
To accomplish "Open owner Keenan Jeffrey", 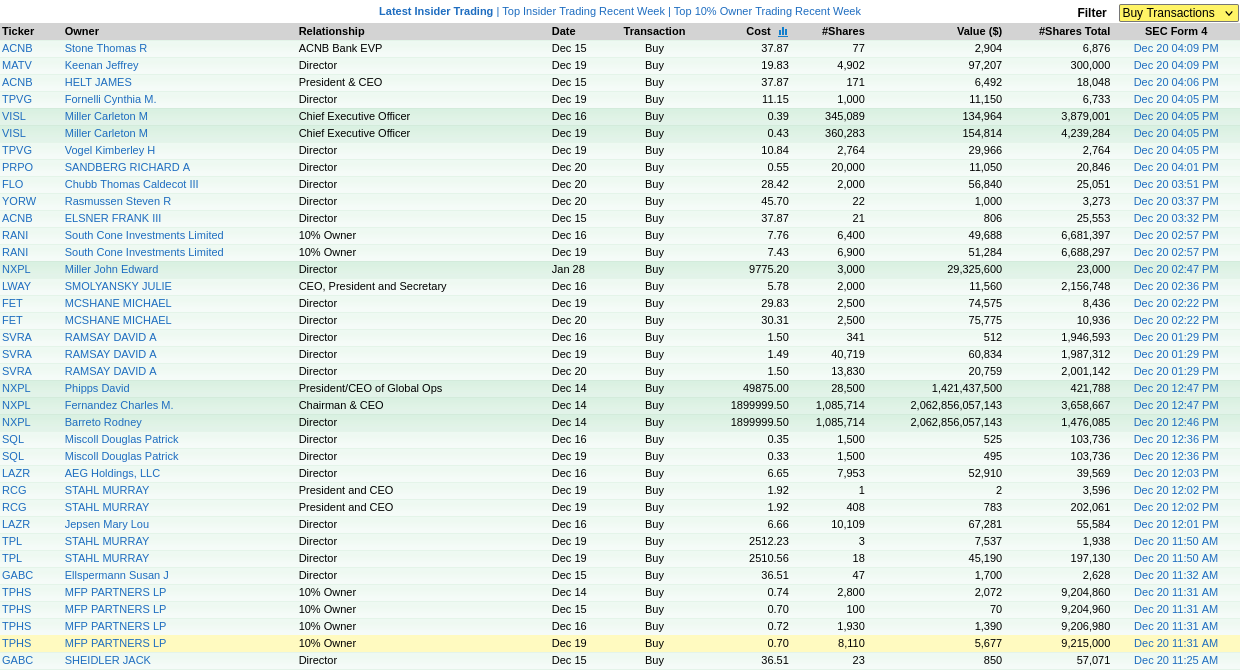I will [x=102, y=65].
